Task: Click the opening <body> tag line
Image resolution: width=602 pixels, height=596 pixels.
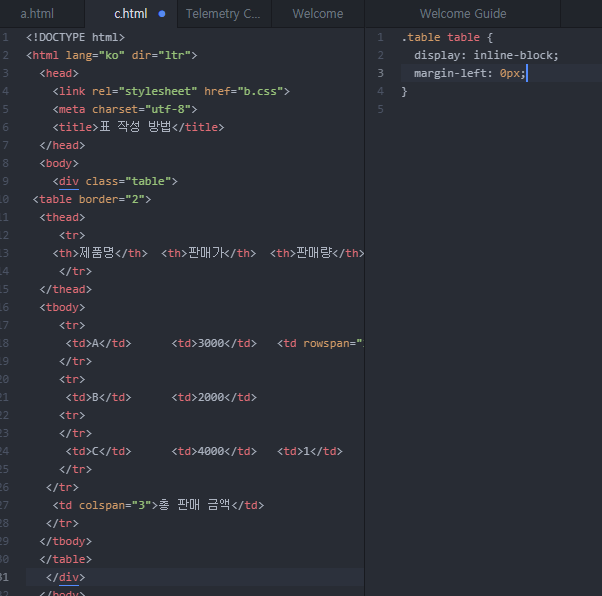Action: click(x=59, y=163)
